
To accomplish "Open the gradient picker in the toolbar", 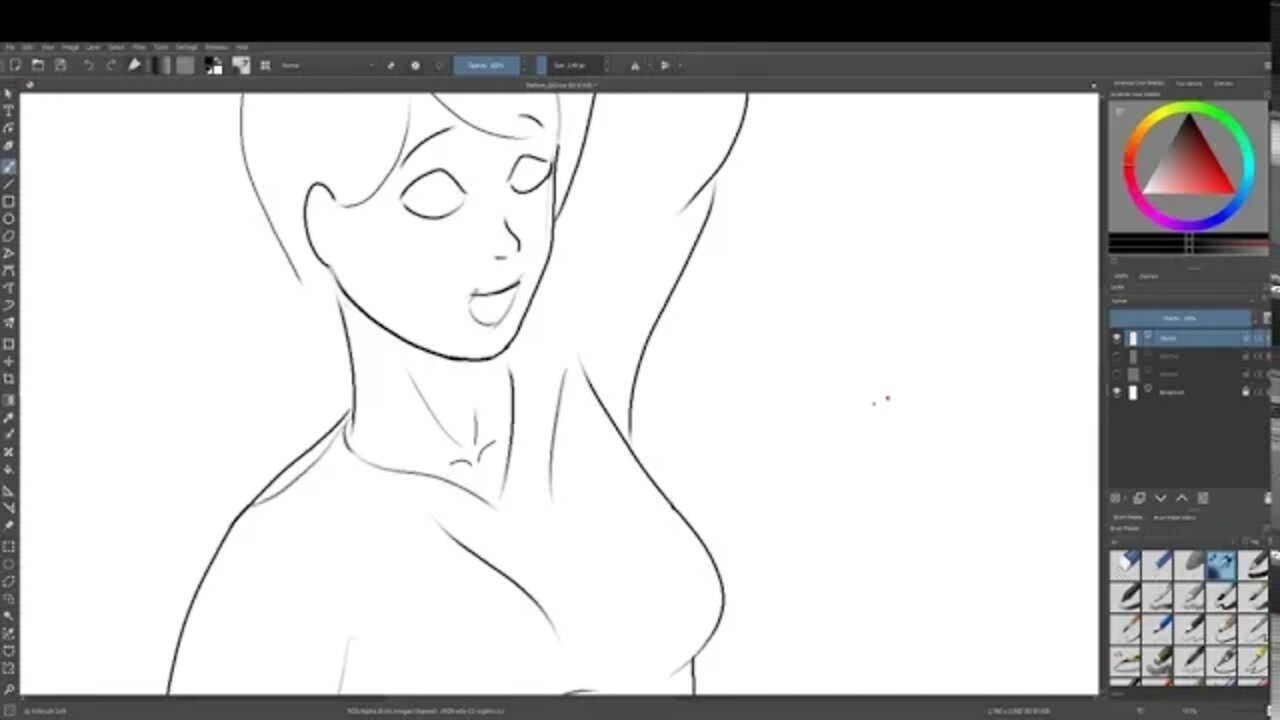I will (x=161, y=65).
